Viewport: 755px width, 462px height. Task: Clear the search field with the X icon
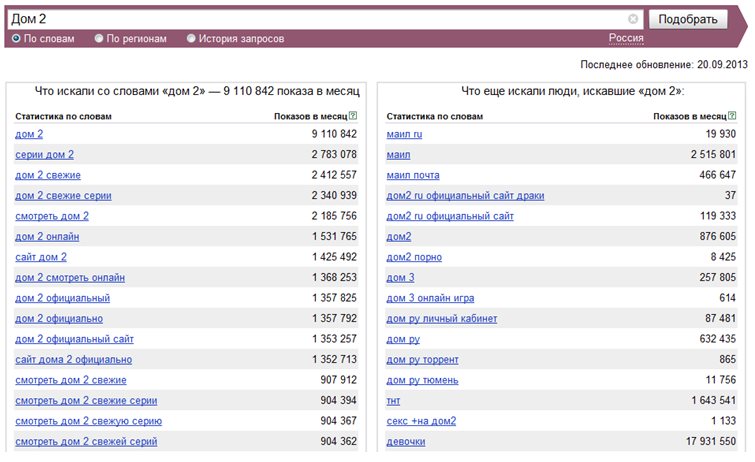click(x=633, y=19)
